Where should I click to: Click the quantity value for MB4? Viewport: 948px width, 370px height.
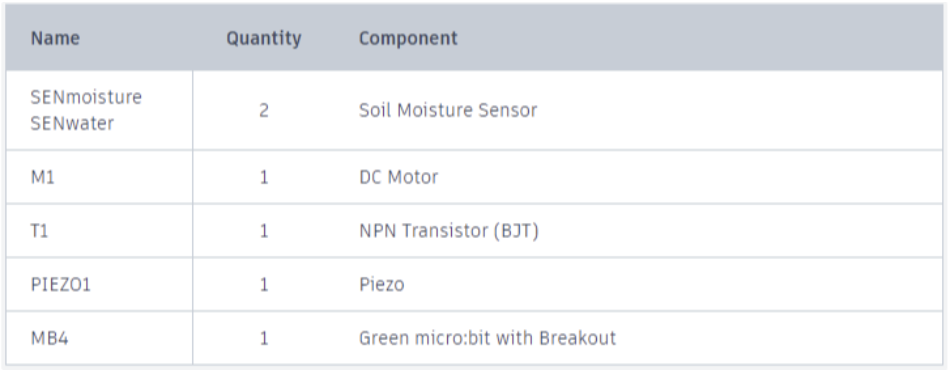(x=264, y=338)
